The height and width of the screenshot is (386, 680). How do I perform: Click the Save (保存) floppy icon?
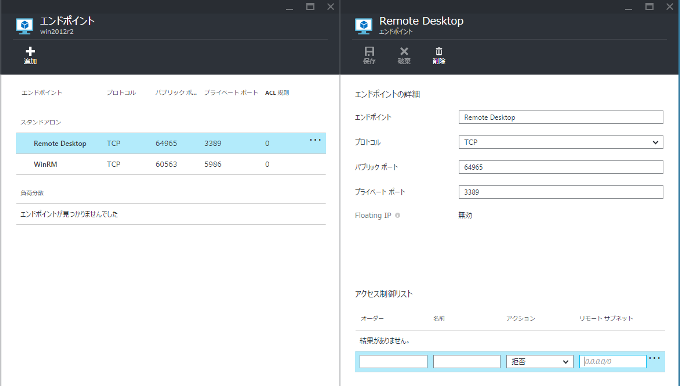pos(369,52)
